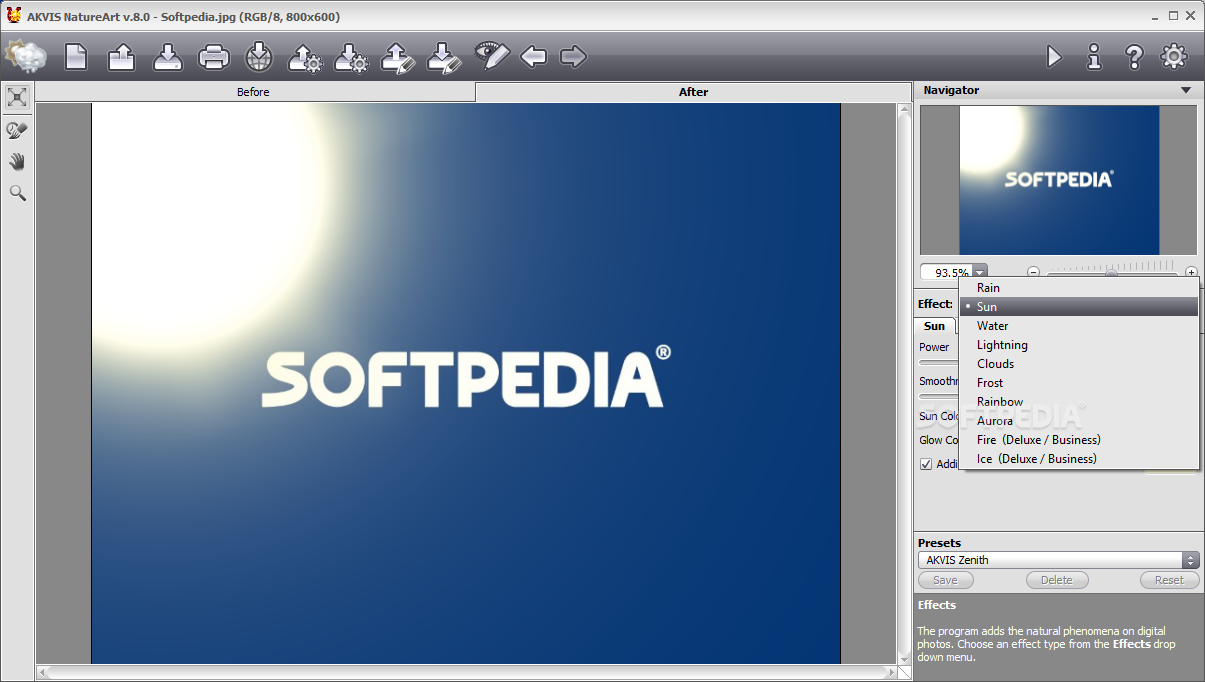This screenshot has height=682, width=1205.
Task: Switch to the After tab
Action: pyautogui.click(x=693, y=92)
